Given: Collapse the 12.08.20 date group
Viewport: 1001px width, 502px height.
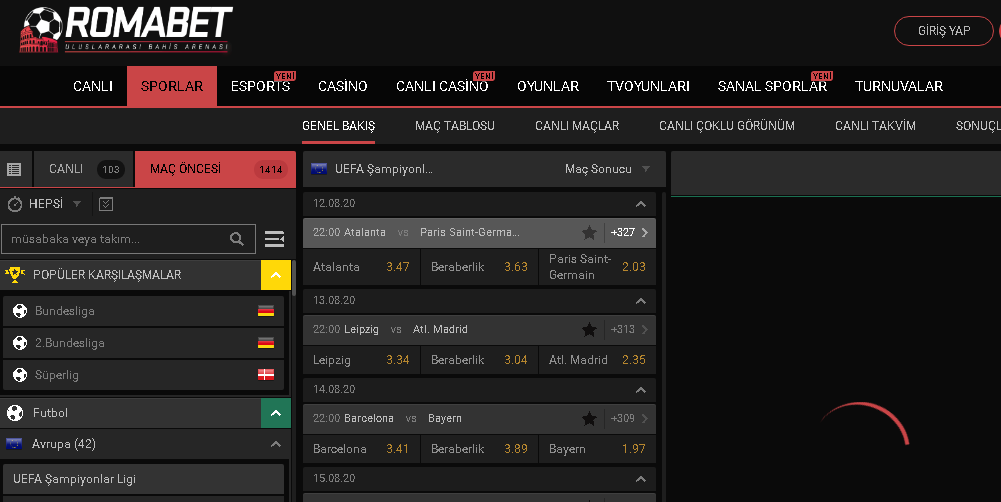Looking at the screenshot, I should pos(641,204).
